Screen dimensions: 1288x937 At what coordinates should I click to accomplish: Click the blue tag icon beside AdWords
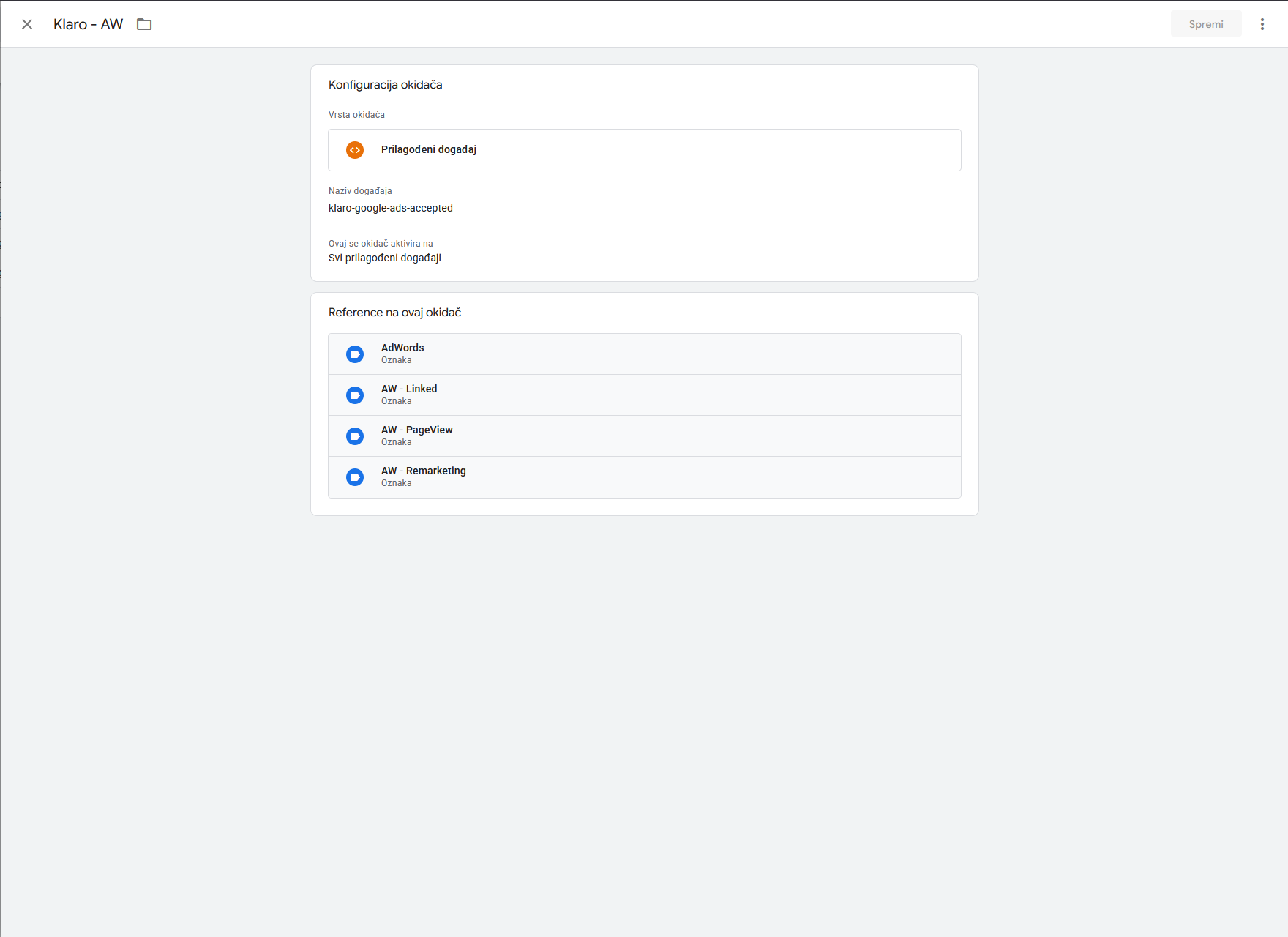[x=355, y=354]
